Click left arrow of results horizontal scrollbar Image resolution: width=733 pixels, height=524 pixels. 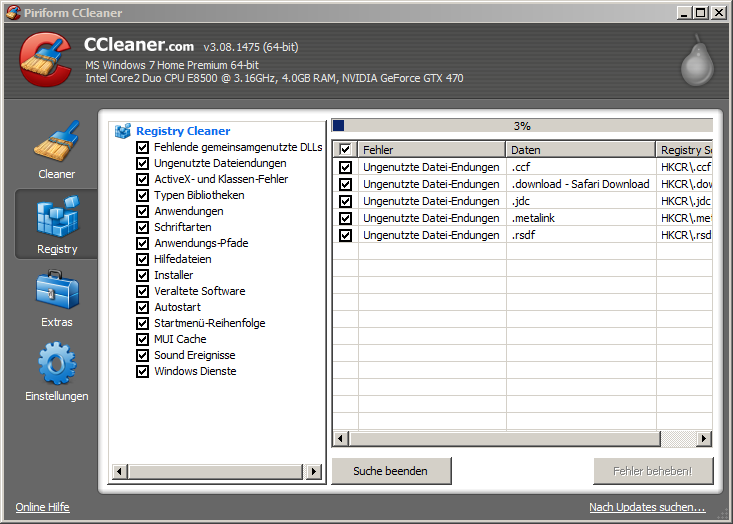340,438
